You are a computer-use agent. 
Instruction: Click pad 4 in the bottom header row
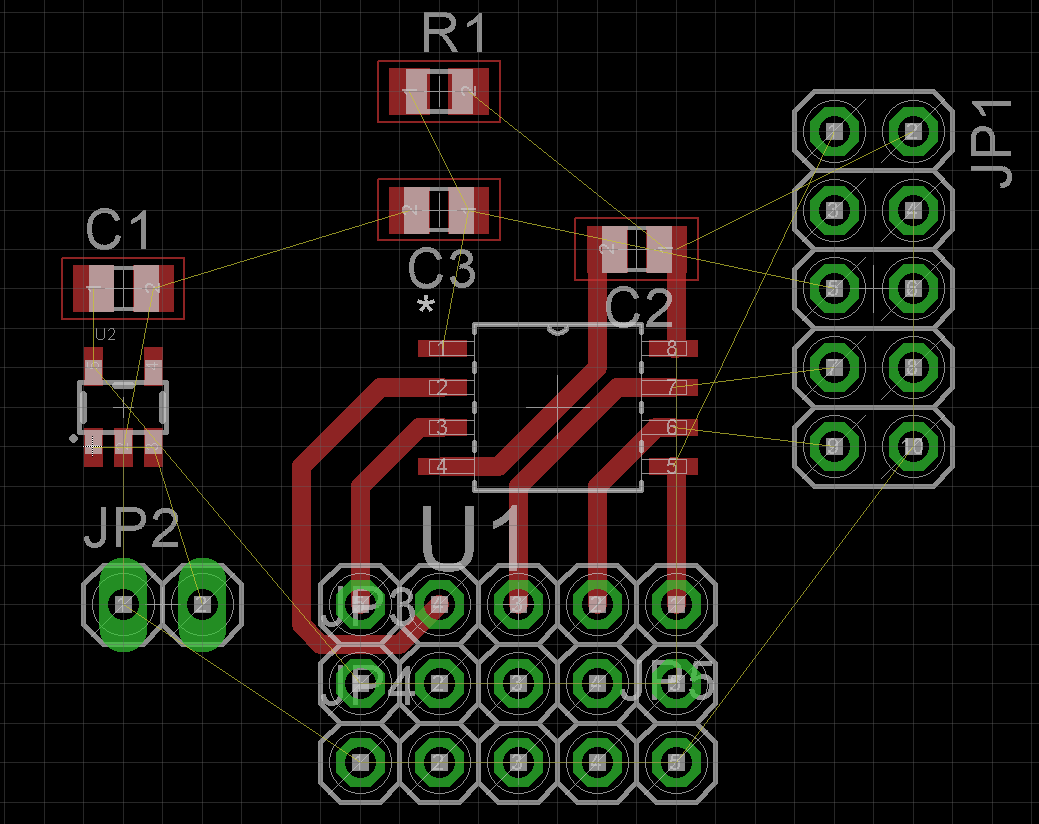pos(597,762)
